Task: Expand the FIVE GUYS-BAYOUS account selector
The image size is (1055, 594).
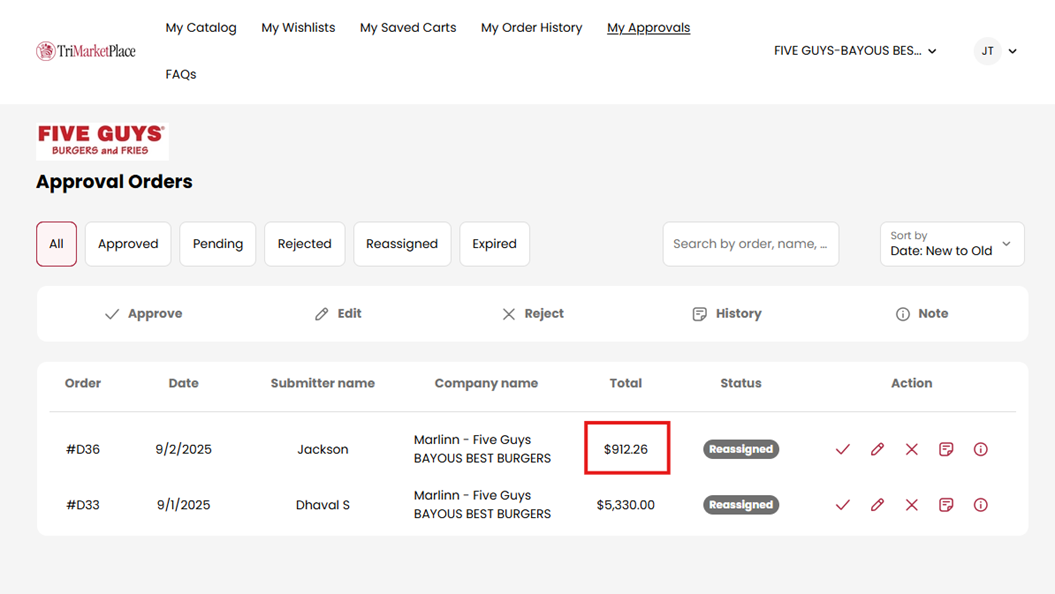Action: click(x=855, y=51)
